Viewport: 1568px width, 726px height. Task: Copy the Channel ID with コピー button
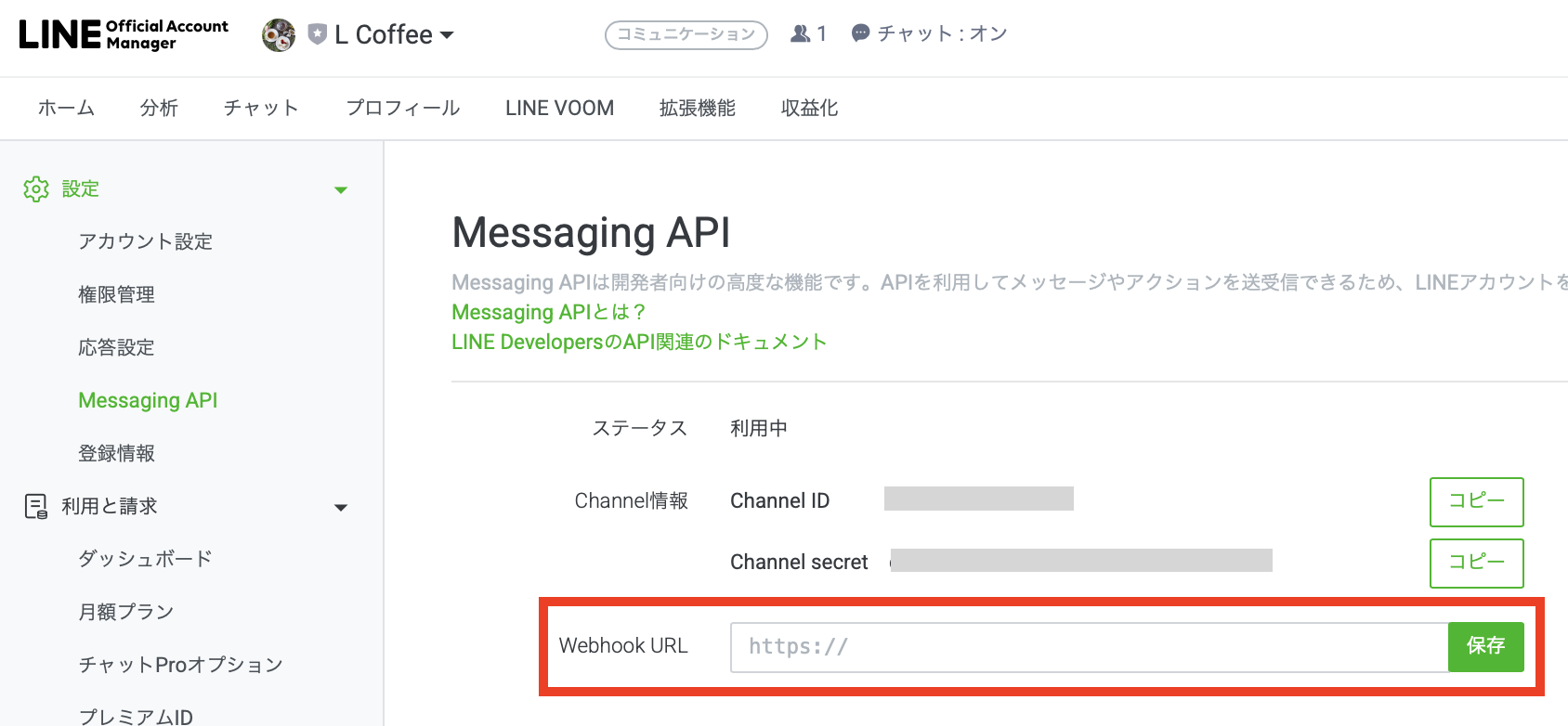pyautogui.click(x=1477, y=501)
